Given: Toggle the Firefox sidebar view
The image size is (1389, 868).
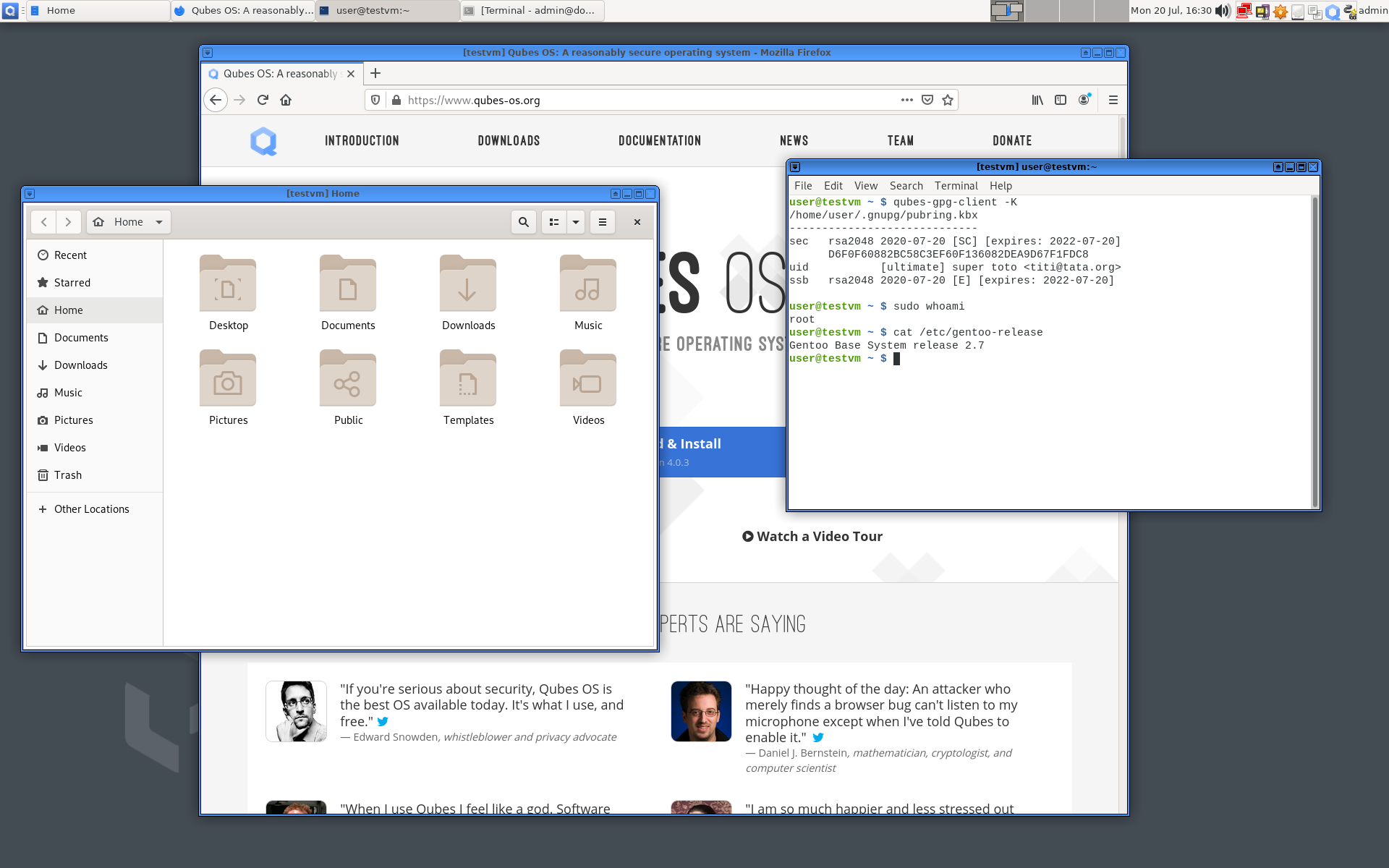Looking at the screenshot, I should (1061, 100).
